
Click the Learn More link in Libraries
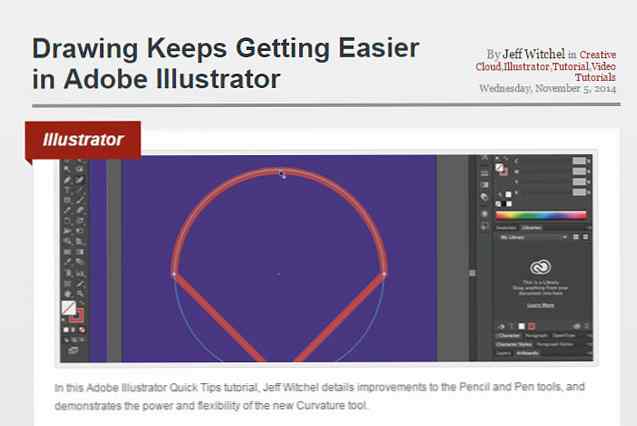[x=541, y=305]
